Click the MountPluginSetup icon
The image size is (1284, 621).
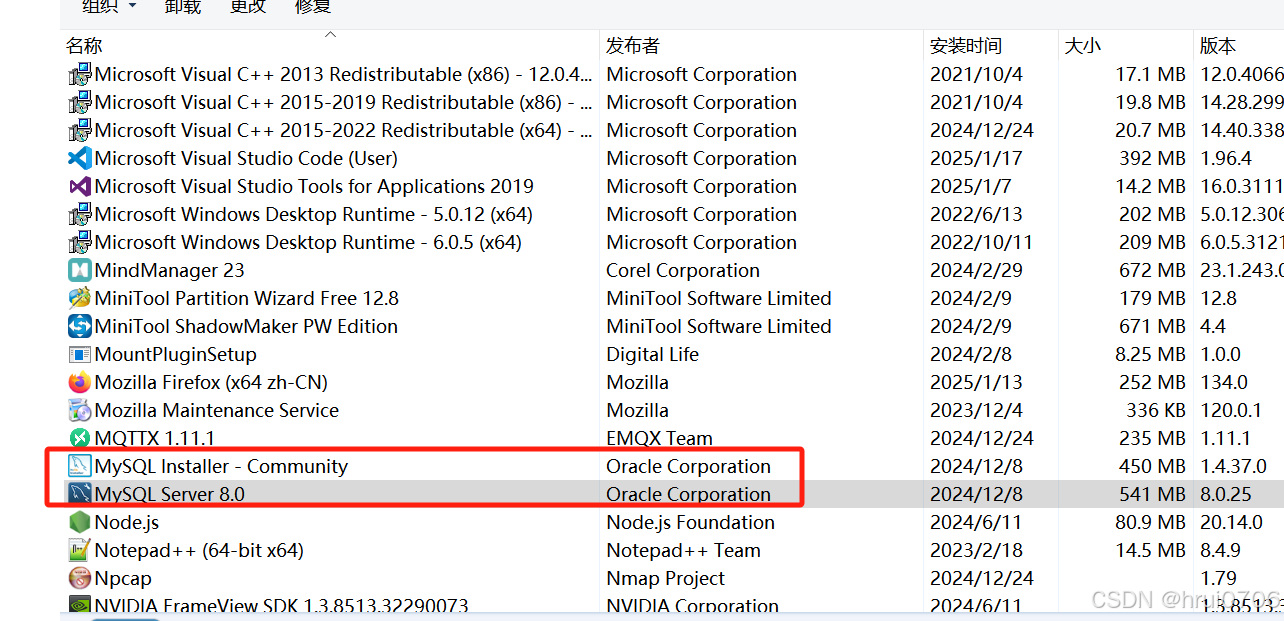tap(80, 354)
